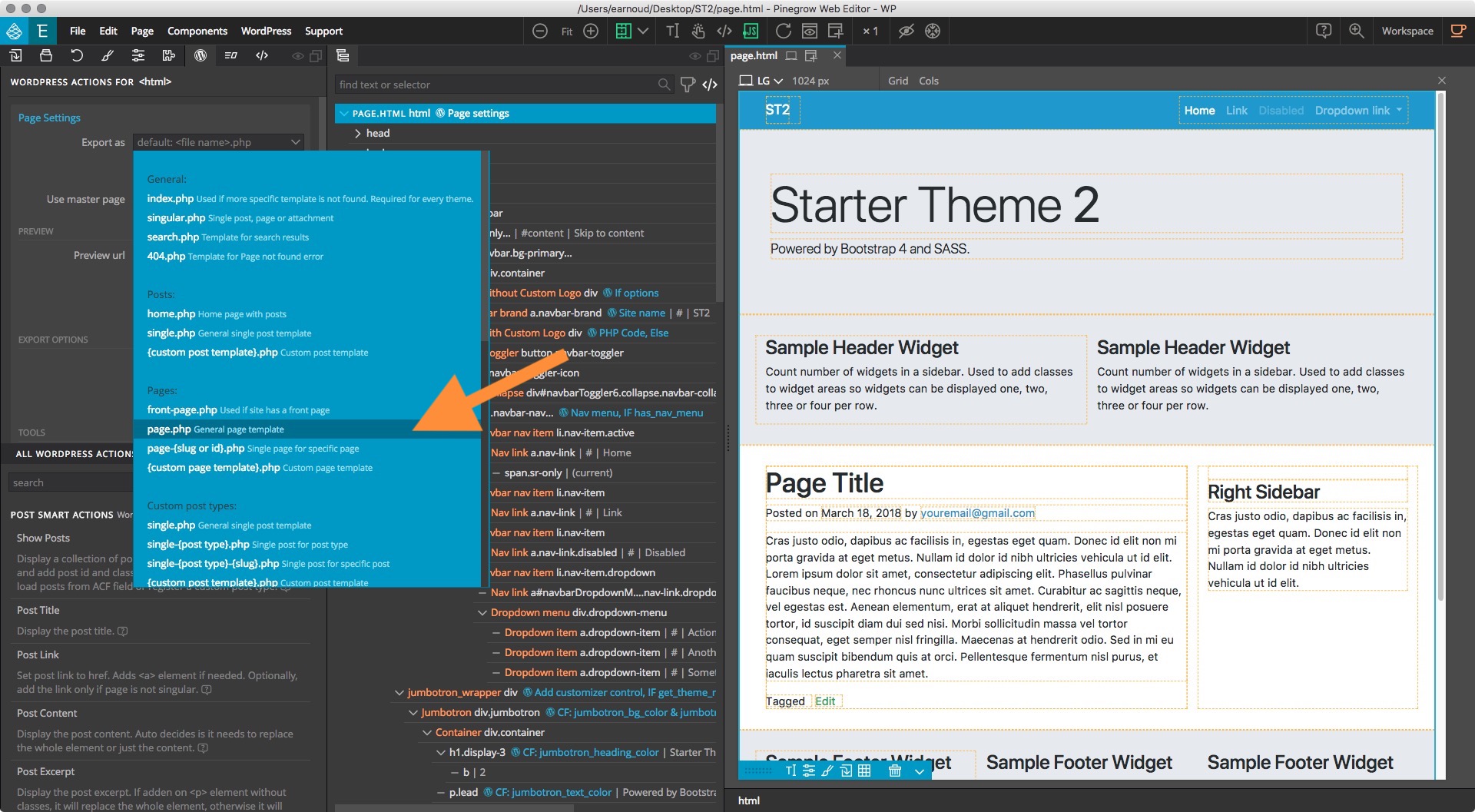Open the page code editor icon

click(724, 31)
